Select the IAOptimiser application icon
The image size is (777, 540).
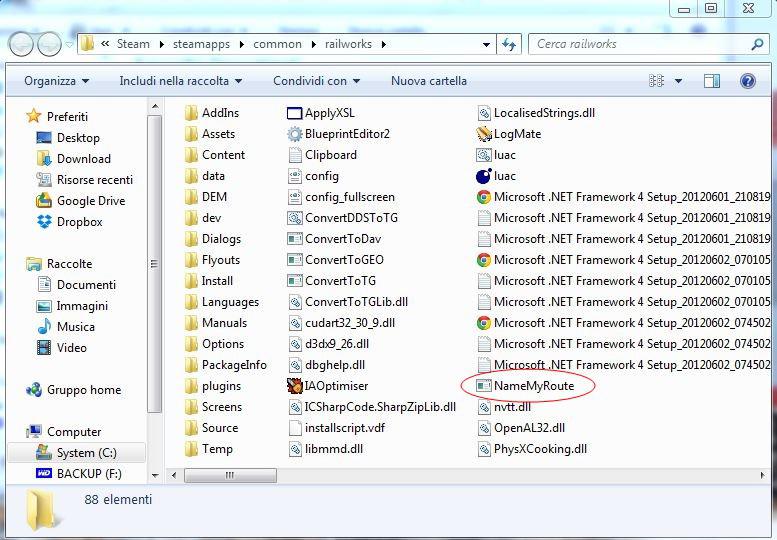click(294, 386)
